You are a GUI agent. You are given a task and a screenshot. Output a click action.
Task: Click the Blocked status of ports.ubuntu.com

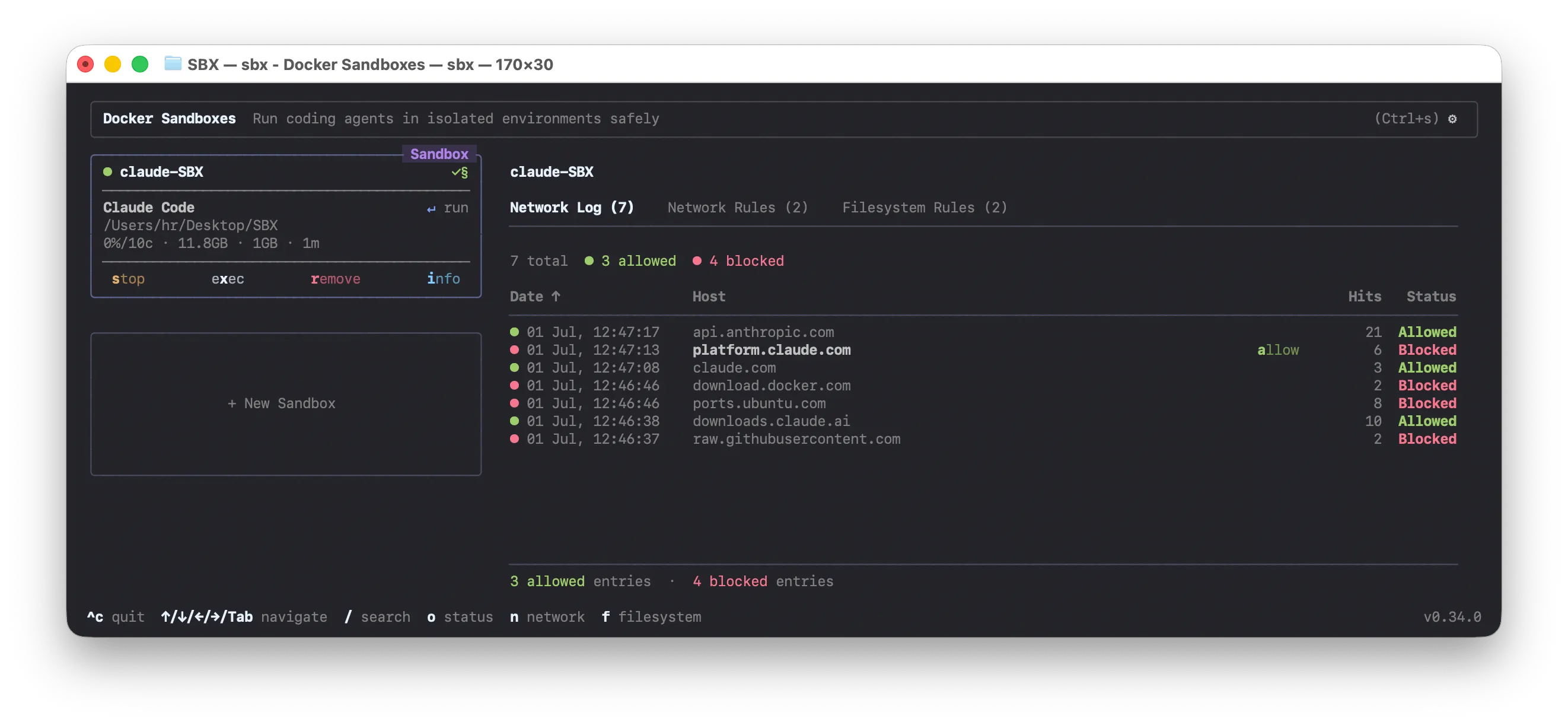1427,403
